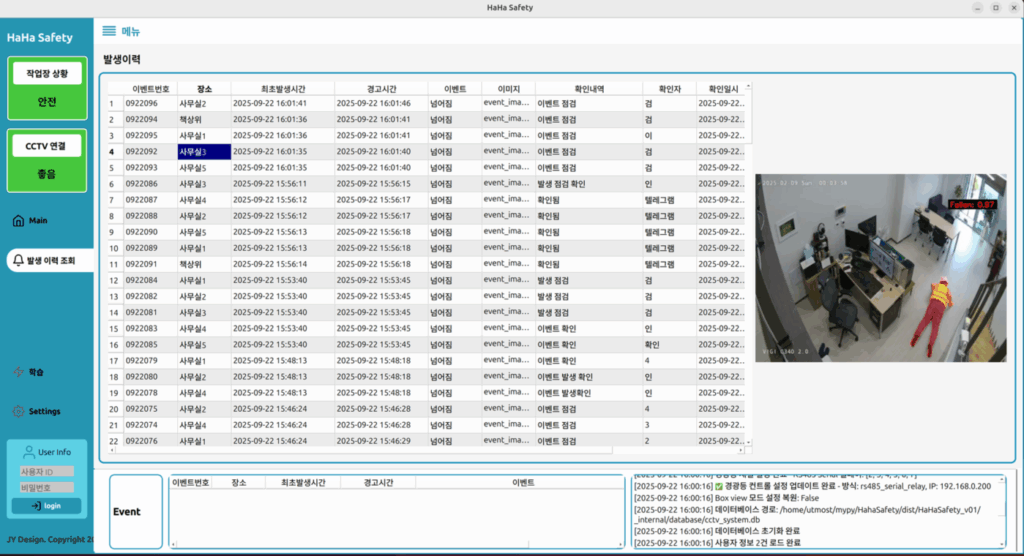The width and height of the screenshot is (1024, 556).
Task: Maximize the HaHa Safety window
Action: point(995,7)
